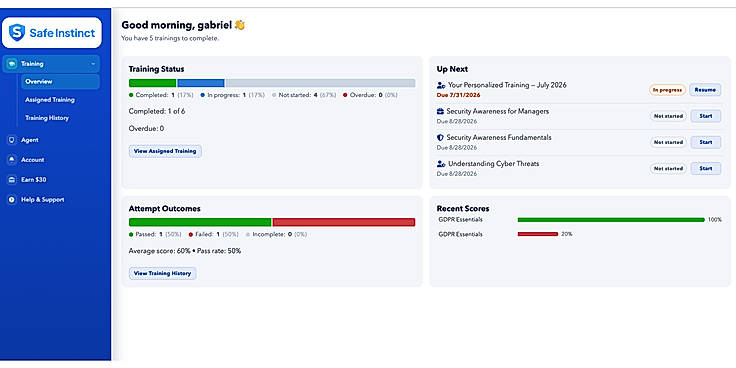
Task: Click the 'In progress: 1 (17%)' legend entry
Action: point(233,95)
